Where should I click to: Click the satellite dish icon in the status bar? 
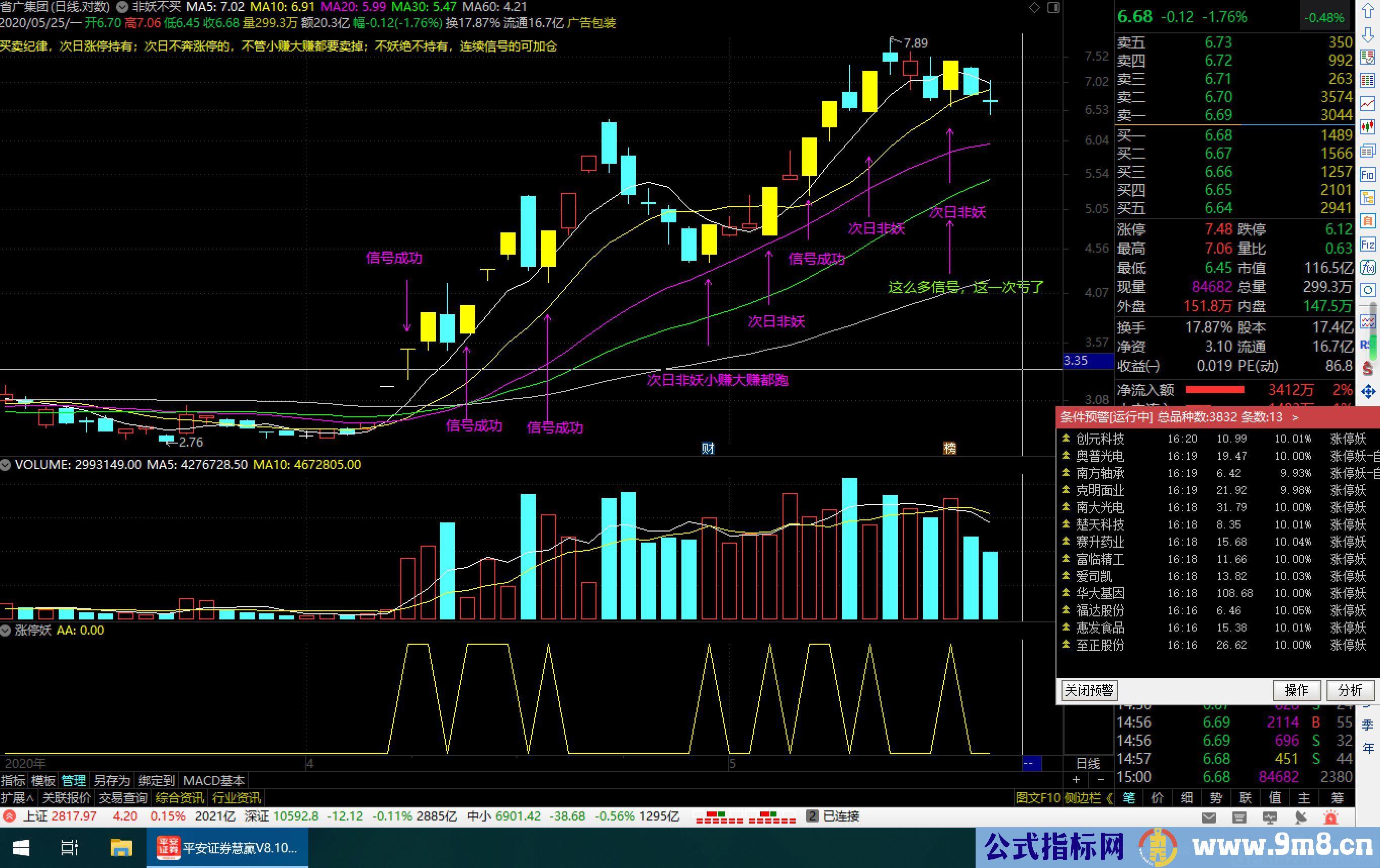pos(1300,817)
